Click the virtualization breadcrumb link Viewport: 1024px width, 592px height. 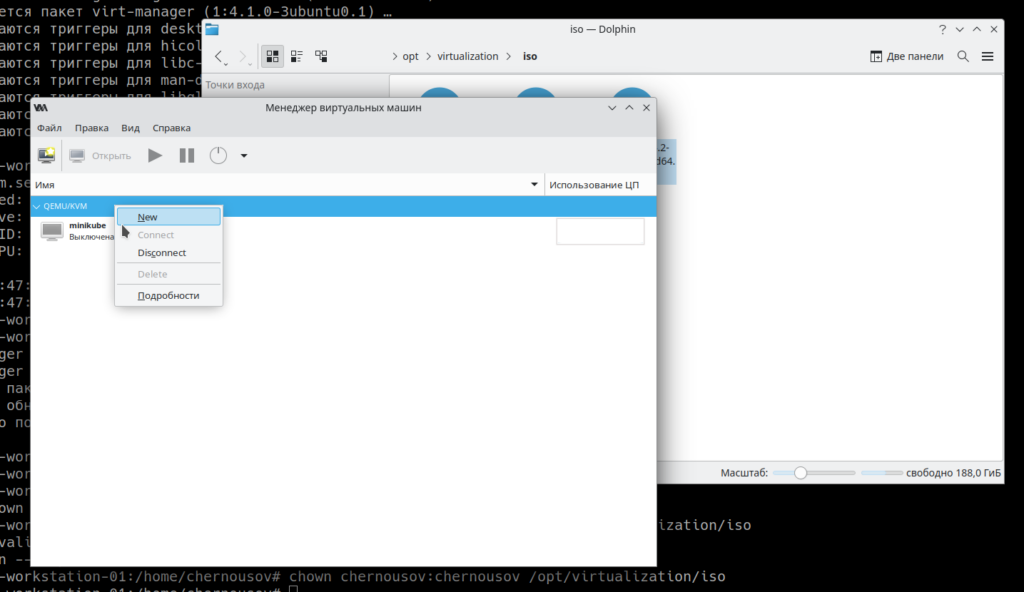pos(467,56)
